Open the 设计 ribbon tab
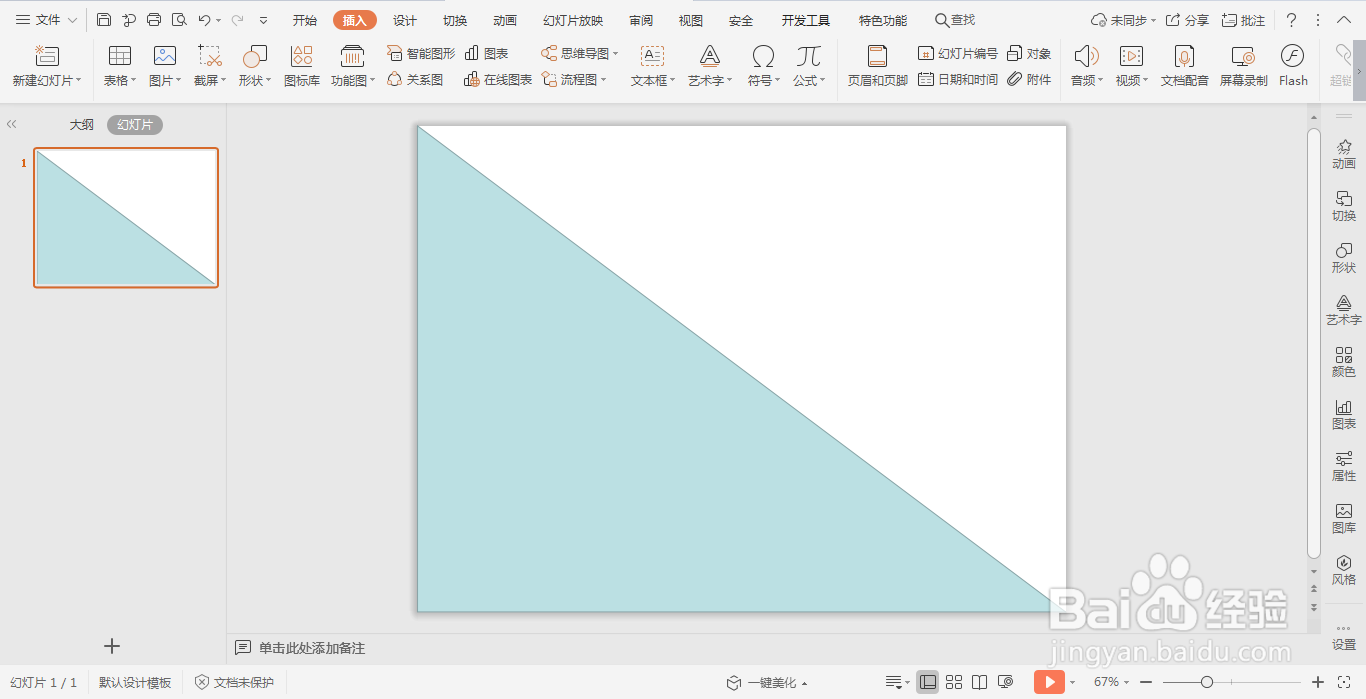This screenshot has height=699, width=1366. (x=405, y=20)
